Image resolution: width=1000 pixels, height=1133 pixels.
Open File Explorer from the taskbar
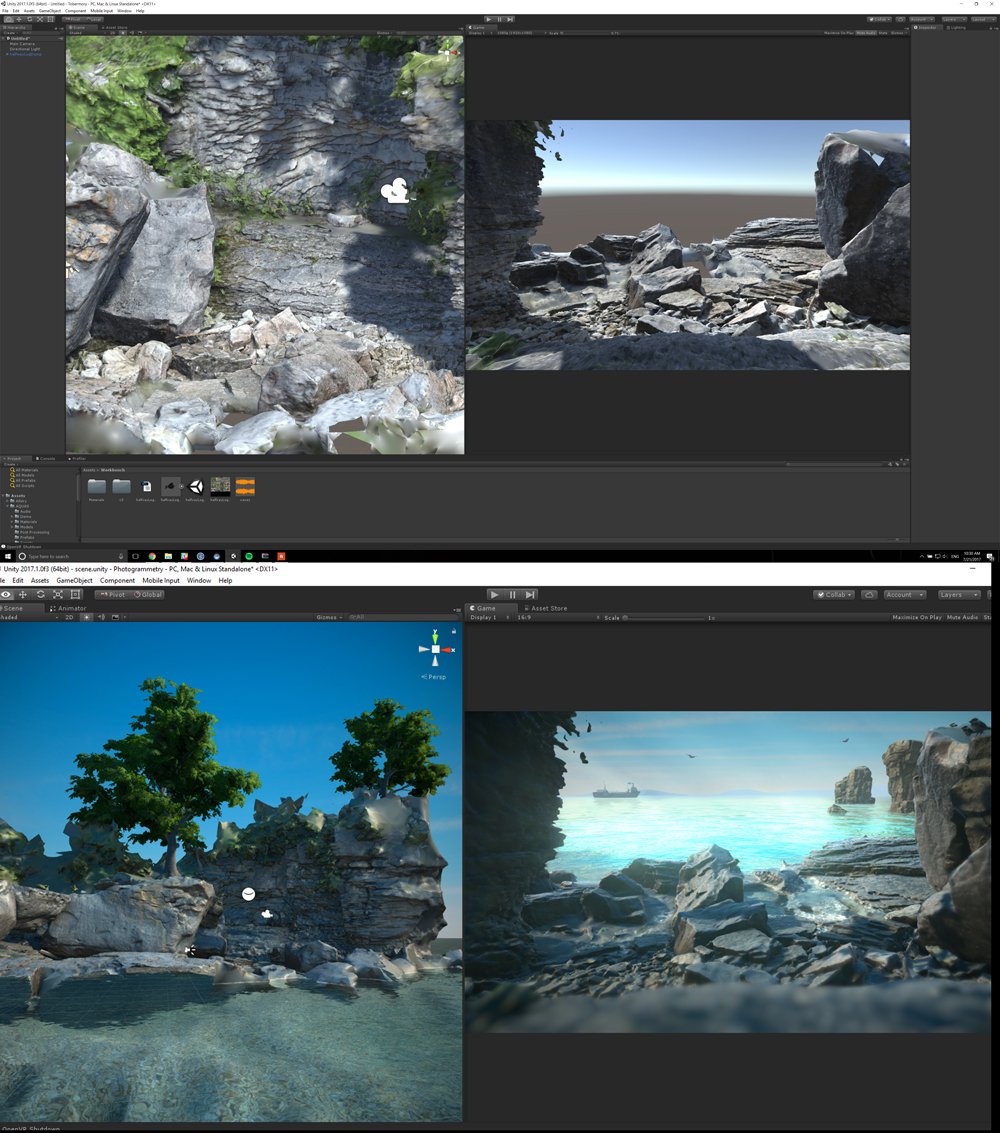pyautogui.click(x=168, y=556)
